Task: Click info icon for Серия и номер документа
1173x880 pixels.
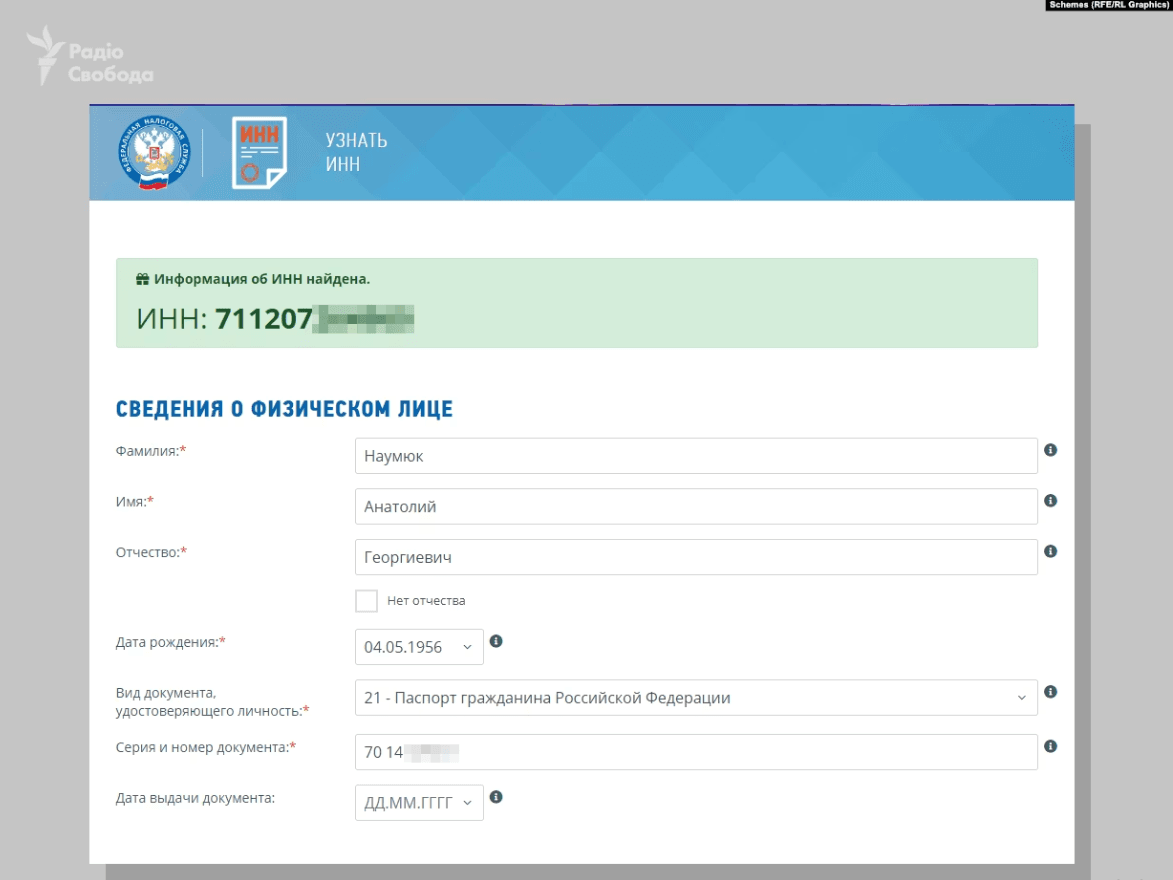Action: (x=1050, y=746)
